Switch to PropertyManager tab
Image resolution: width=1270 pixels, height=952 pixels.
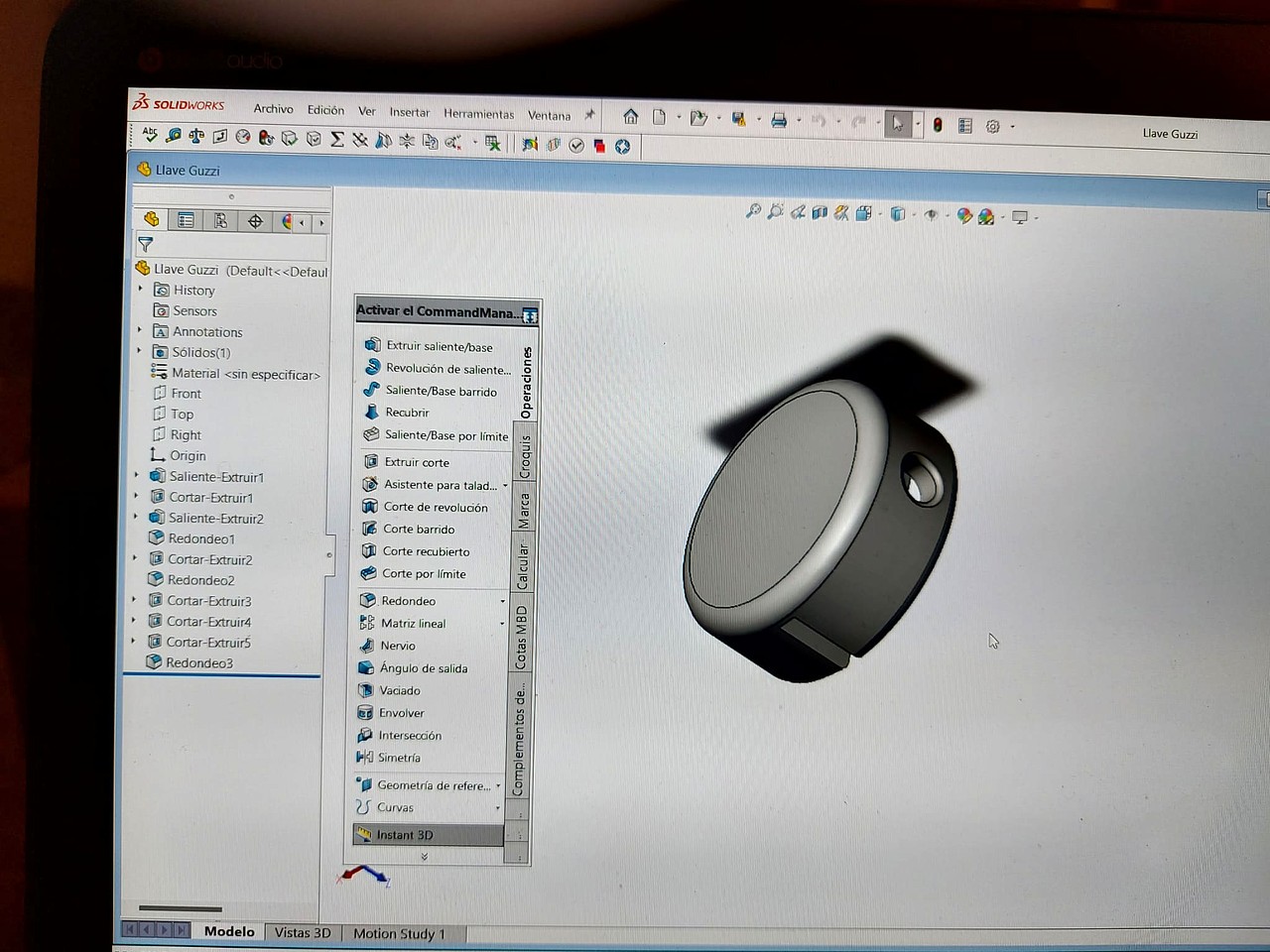tap(186, 220)
